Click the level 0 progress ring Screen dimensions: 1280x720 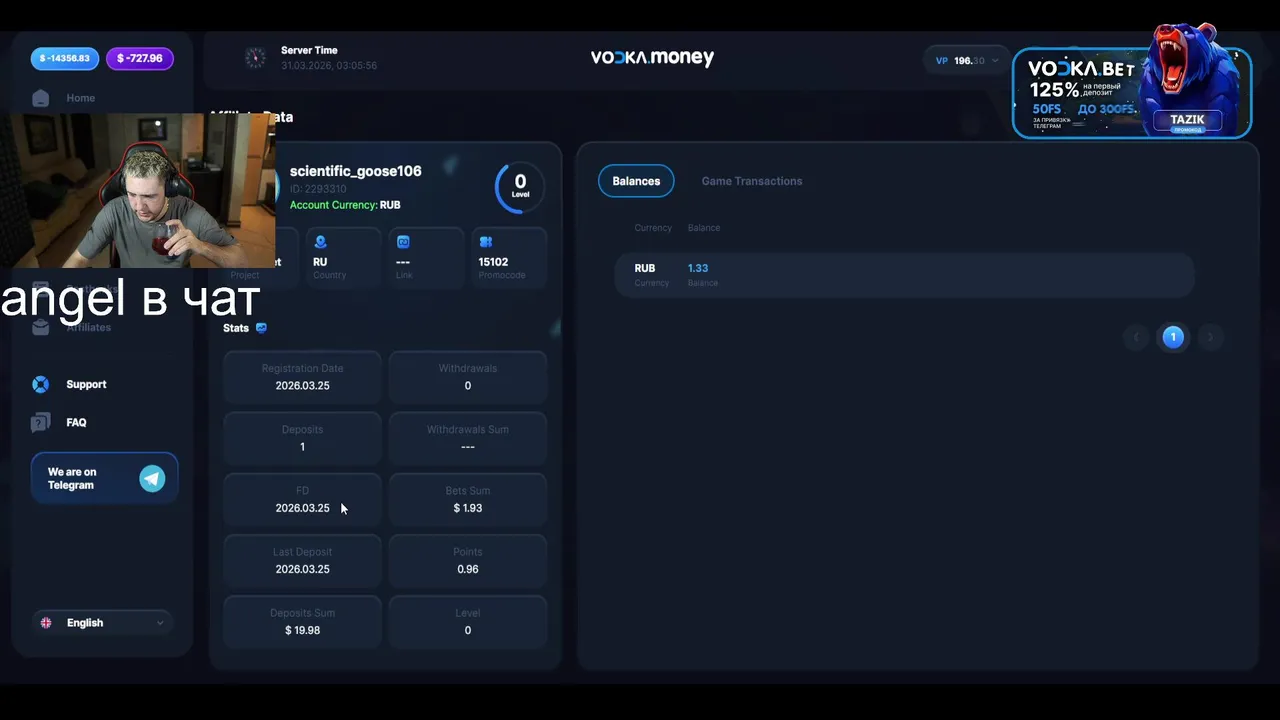(x=520, y=186)
